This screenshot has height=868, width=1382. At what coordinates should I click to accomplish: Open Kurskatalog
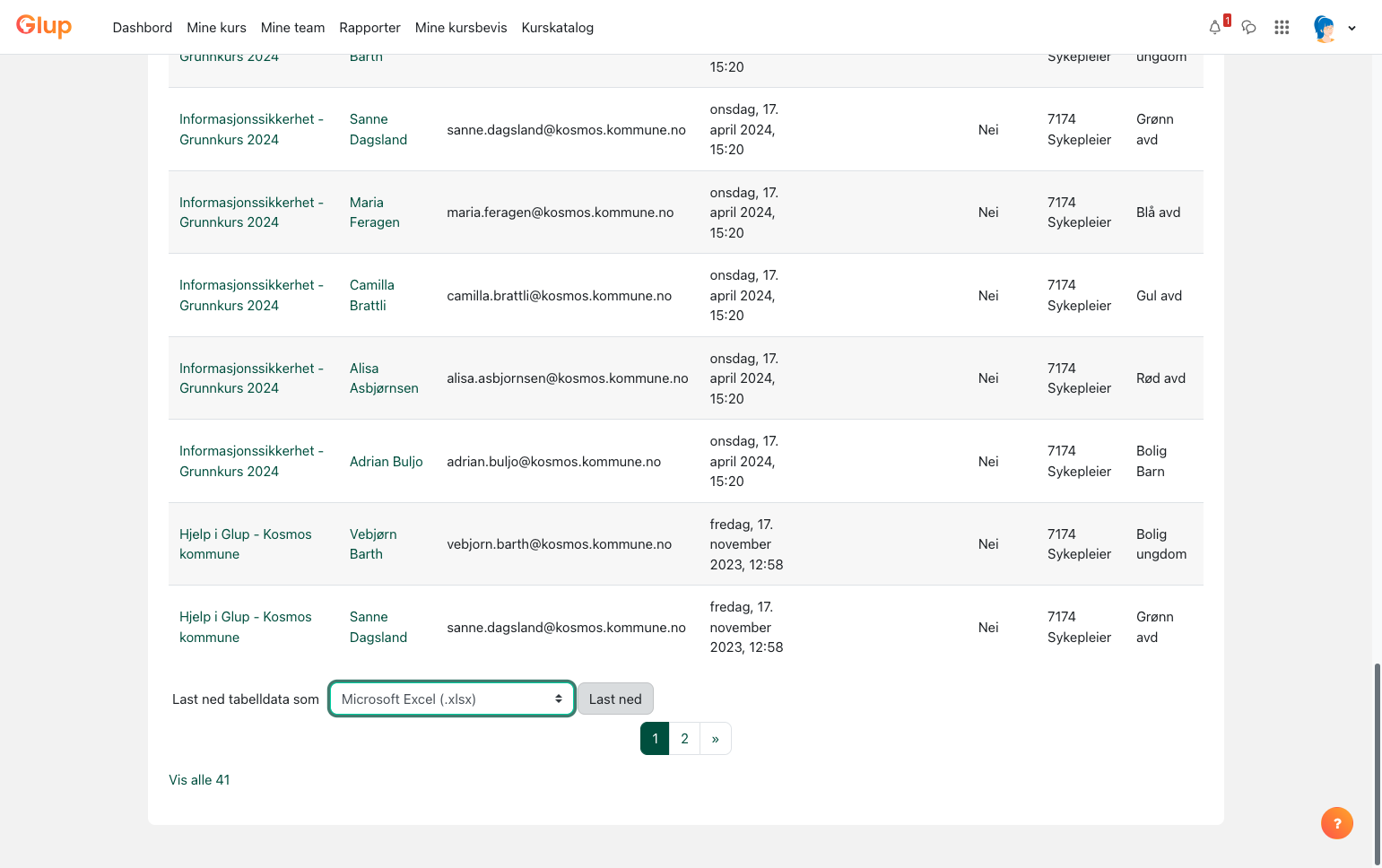[558, 28]
